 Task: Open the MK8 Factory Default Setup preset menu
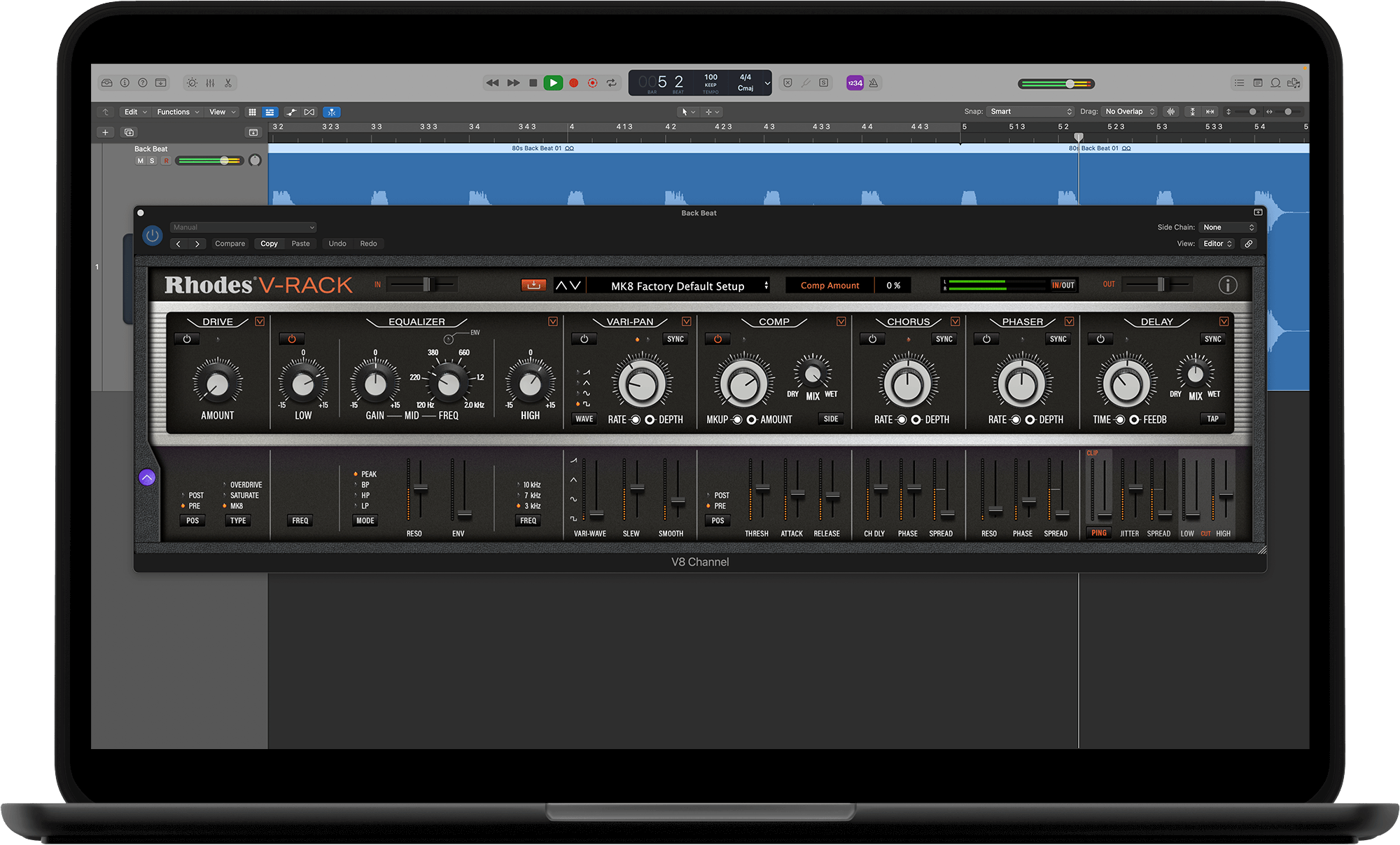tap(679, 286)
